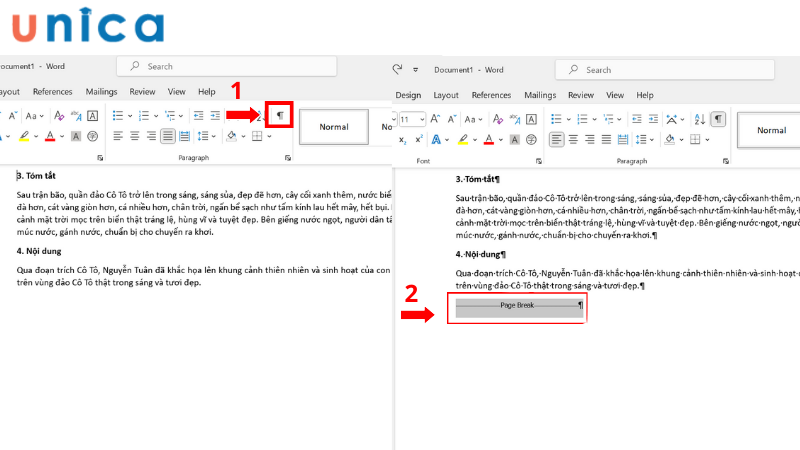Open Layout tab in right window
800x450 pixels.
[446, 95]
